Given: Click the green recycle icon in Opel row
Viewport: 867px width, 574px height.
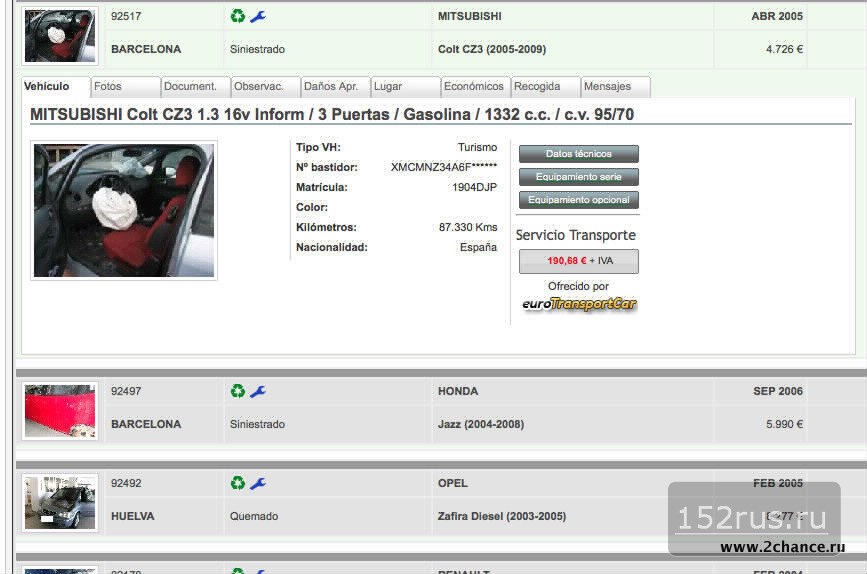Looking at the screenshot, I should 238,483.
